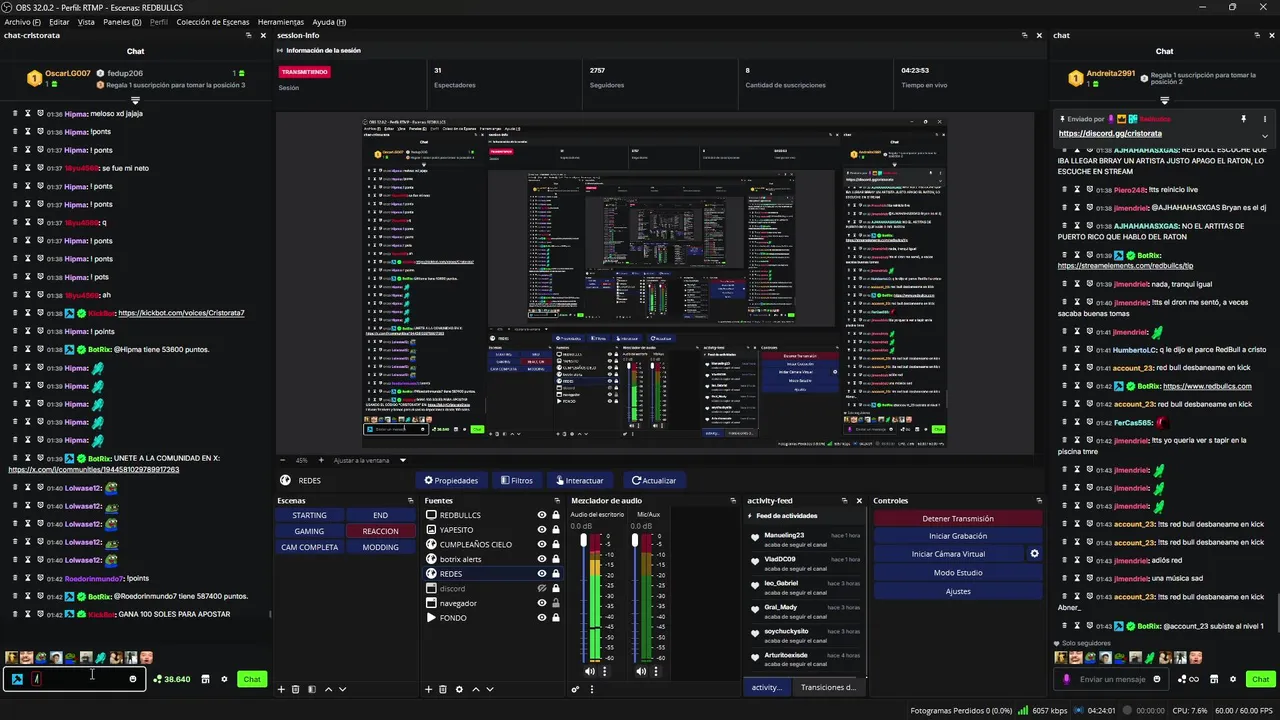Click Detener Transmisión button
The height and width of the screenshot is (720, 1280).
[x=958, y=518]
